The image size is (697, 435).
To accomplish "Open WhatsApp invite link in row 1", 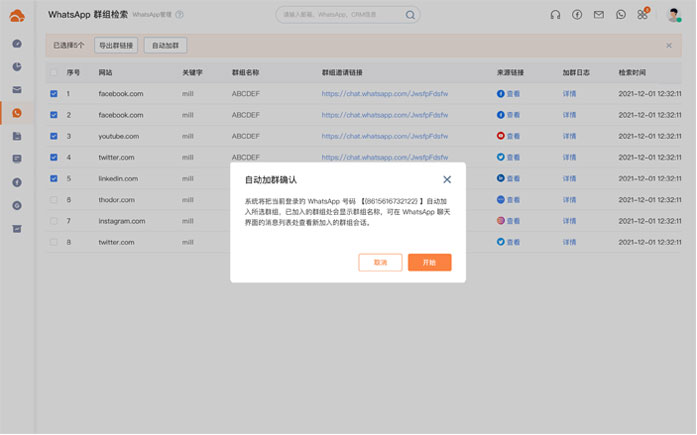I will pyautogui.click(x=385, y=94).
